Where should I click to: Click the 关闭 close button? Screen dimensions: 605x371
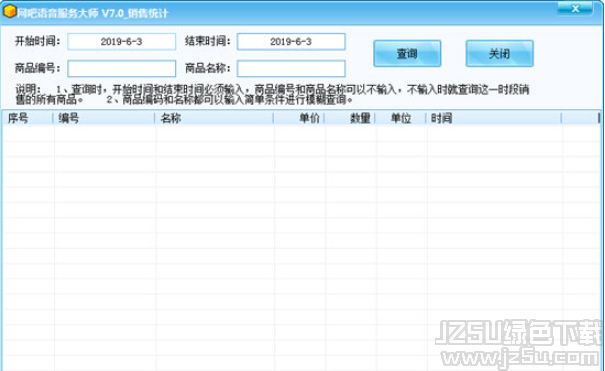point(500,54)
